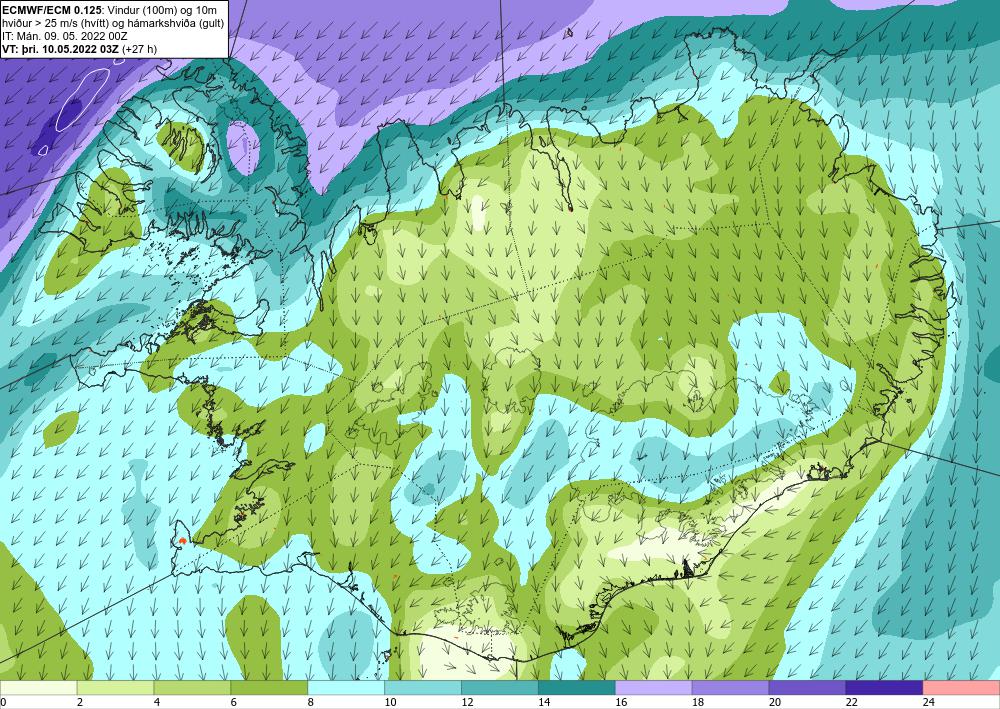Click the pale lavender 16–18 m/s legend swatch
Screen dimensions: 1000x709
[x=654, y=688]
